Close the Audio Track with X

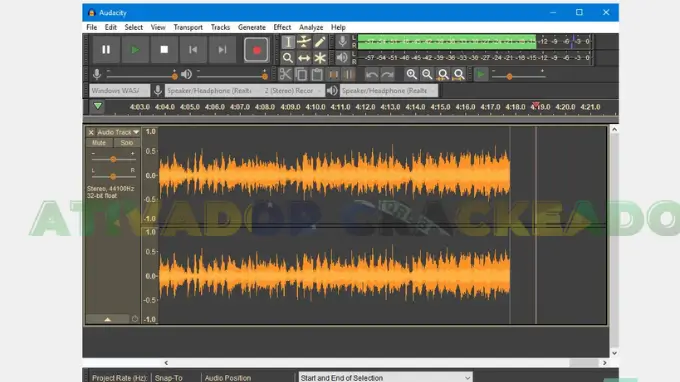coord(91,132)
